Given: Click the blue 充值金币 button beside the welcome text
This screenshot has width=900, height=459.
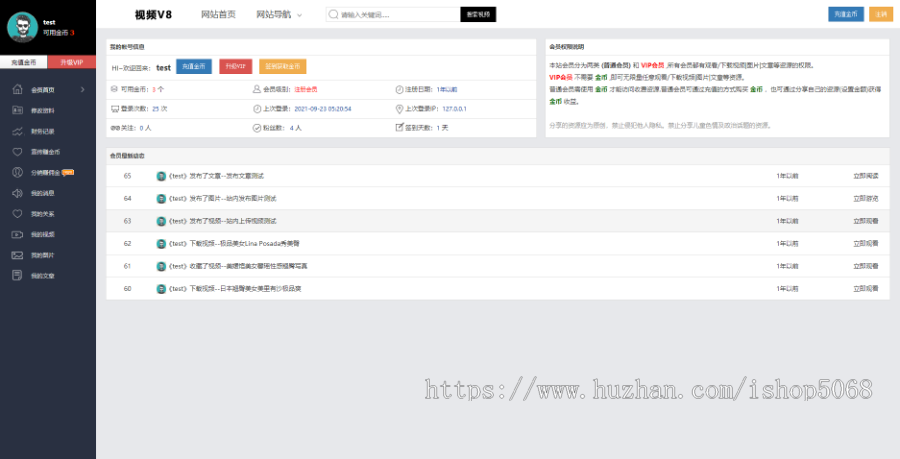Looking at the screenshot, I should (x=194, y=67).
